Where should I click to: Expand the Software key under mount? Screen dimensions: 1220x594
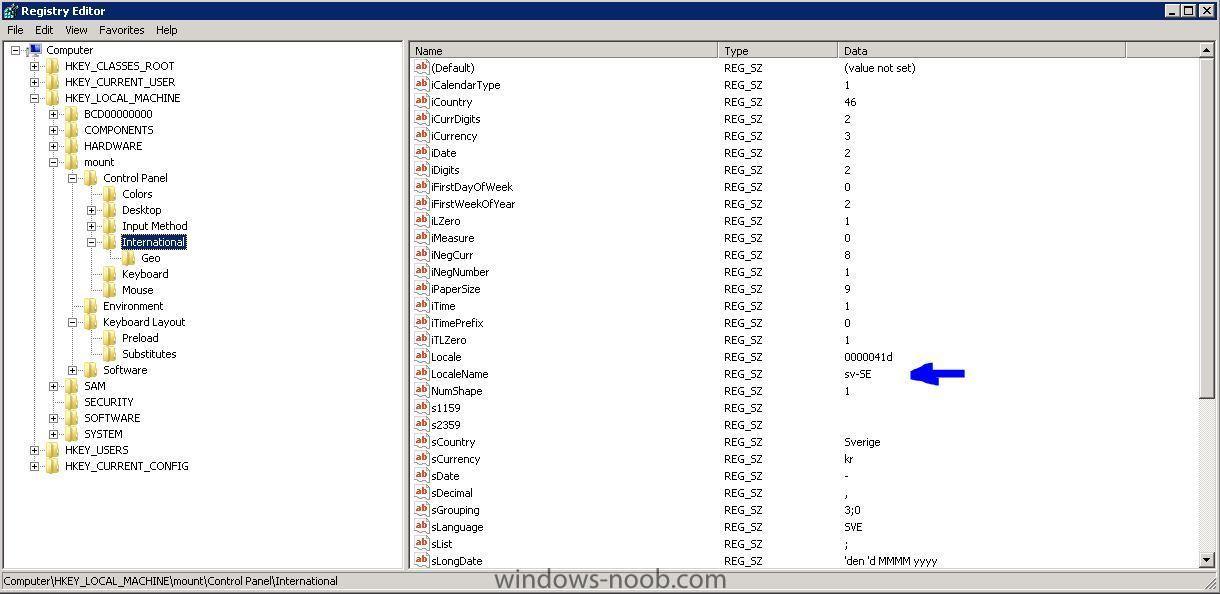[72, 370]
